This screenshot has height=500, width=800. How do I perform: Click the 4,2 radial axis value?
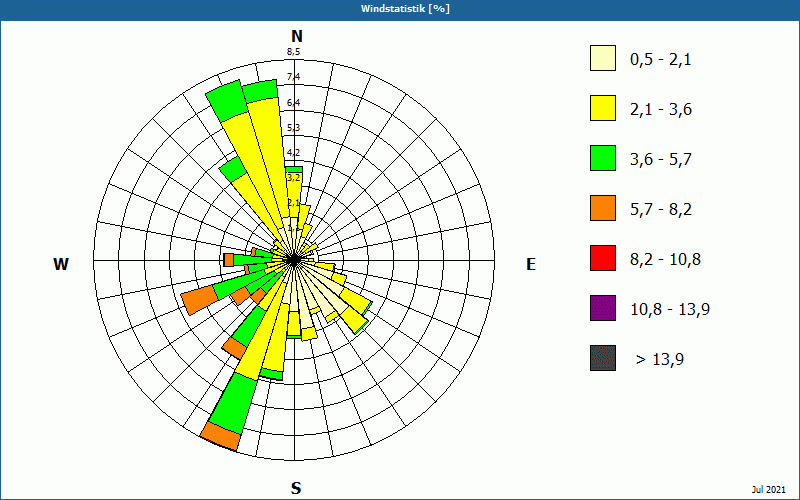(293, 153)
